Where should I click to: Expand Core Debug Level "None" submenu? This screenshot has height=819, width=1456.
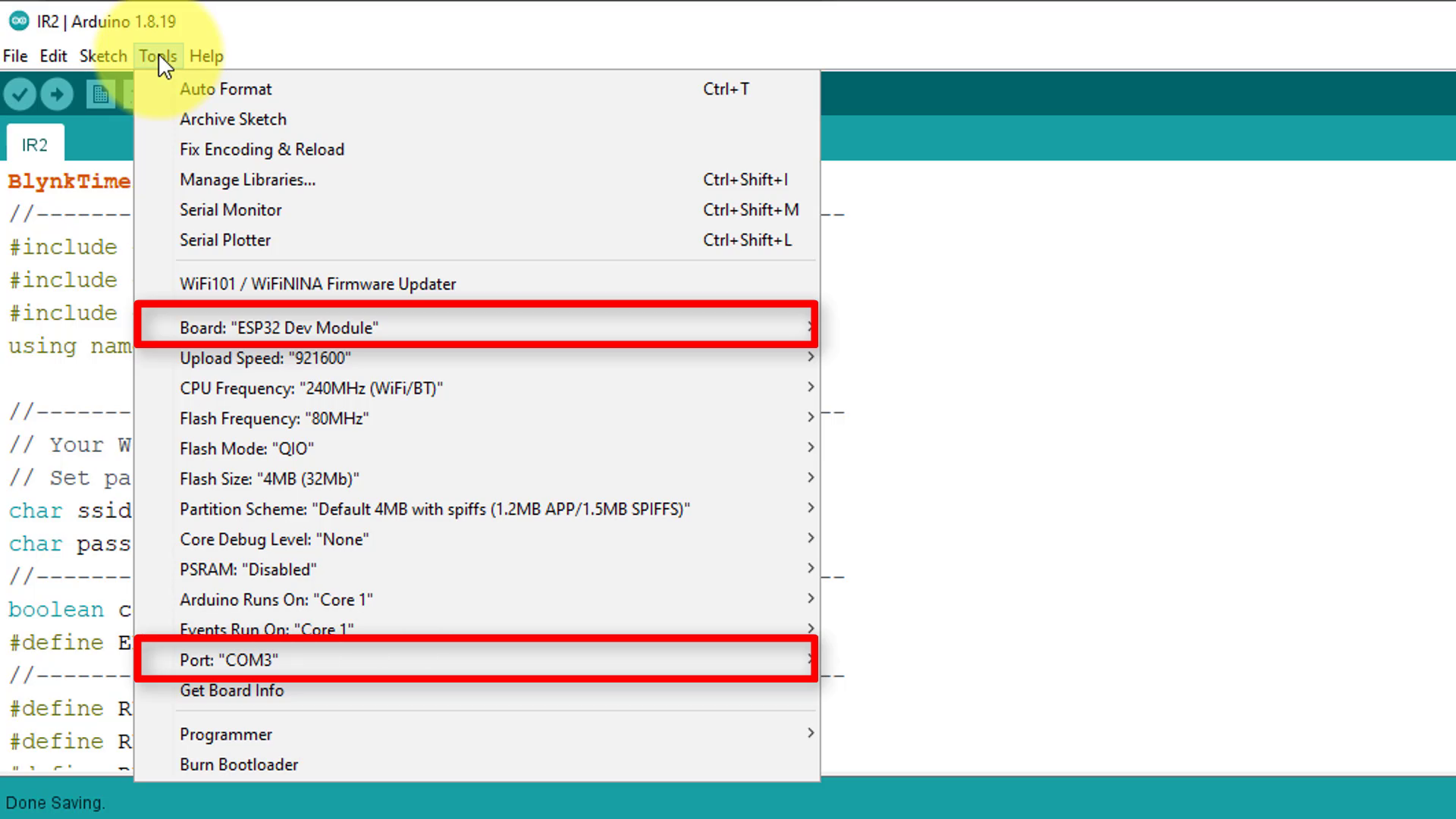(x=477, y=540)
